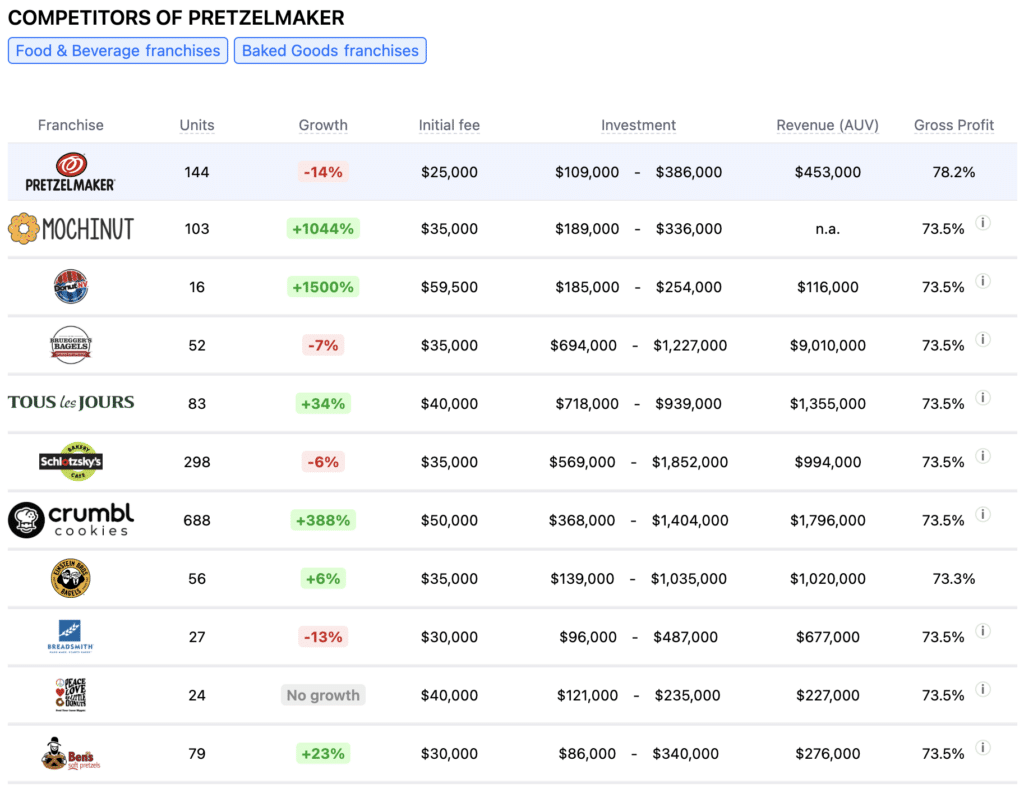Click the -6% growth badge
The image size is (1024, 793).
coord(323,462)
